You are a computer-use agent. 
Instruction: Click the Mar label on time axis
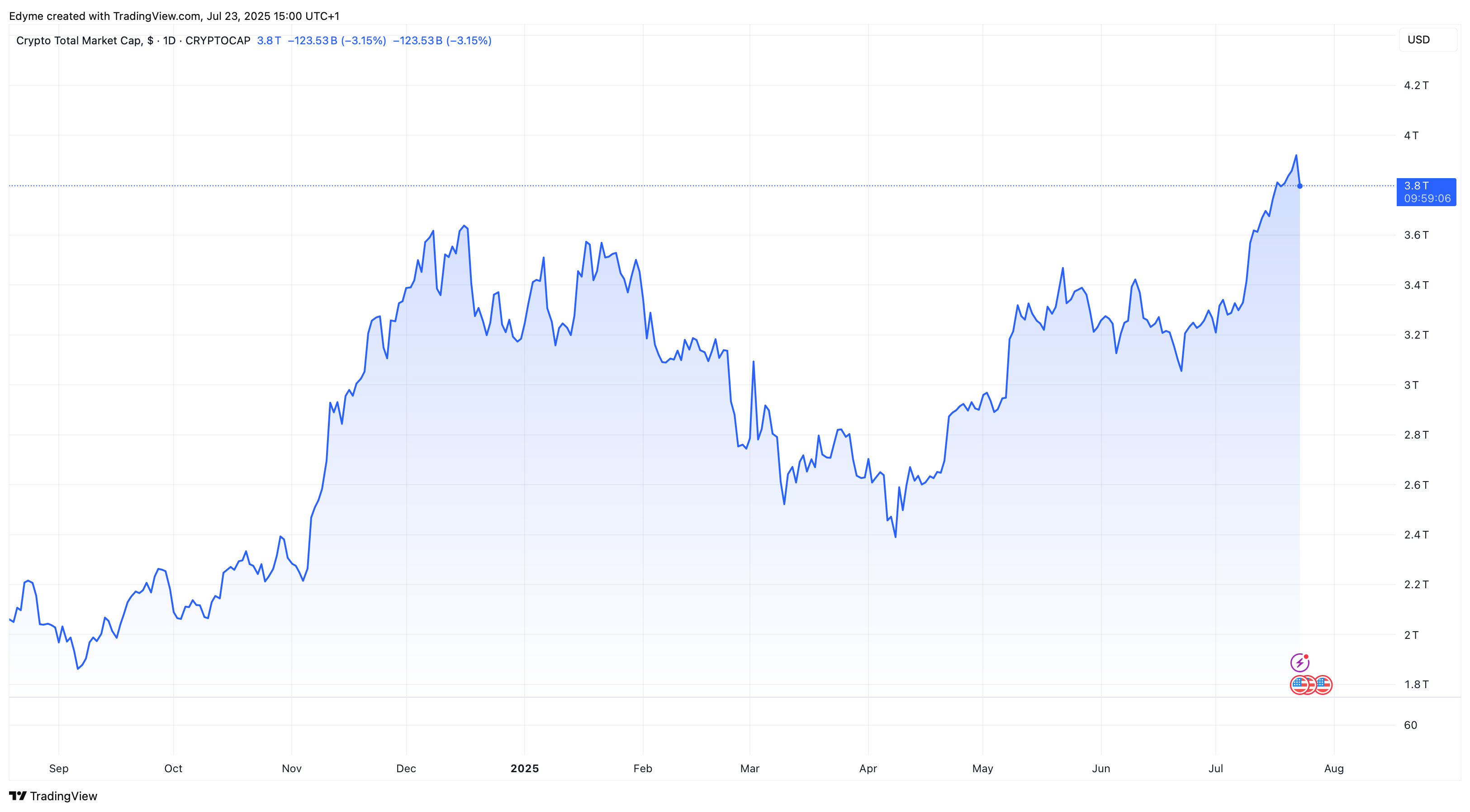750,769
